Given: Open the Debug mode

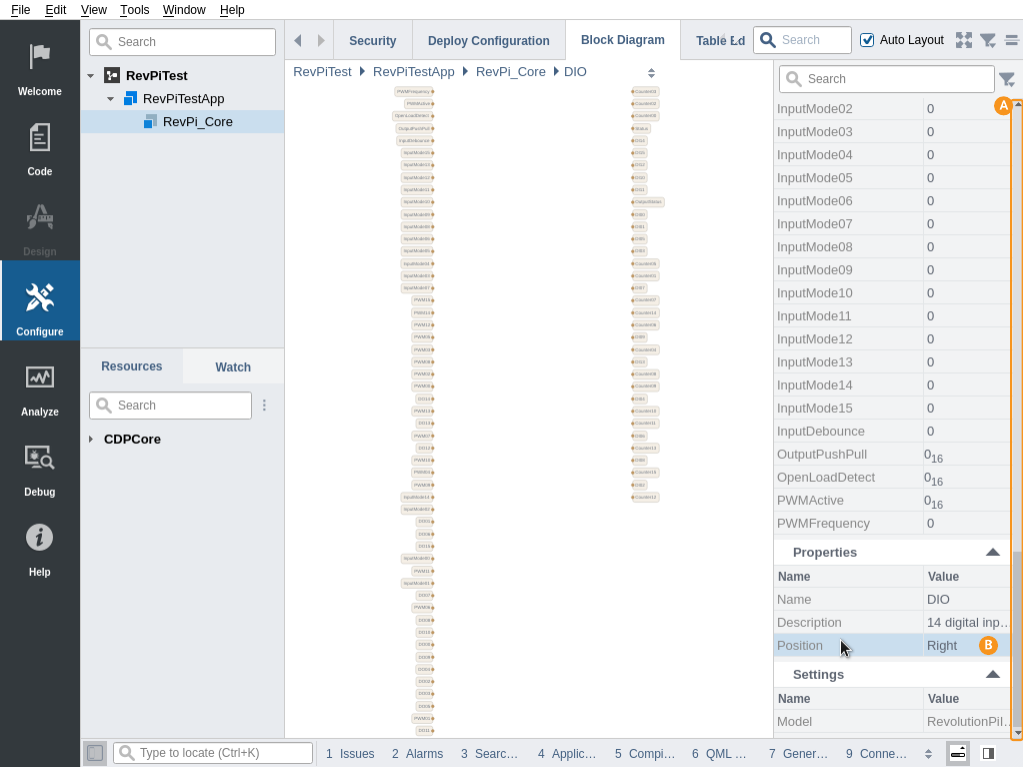Looking at the screenshot, I should point(40,468).
